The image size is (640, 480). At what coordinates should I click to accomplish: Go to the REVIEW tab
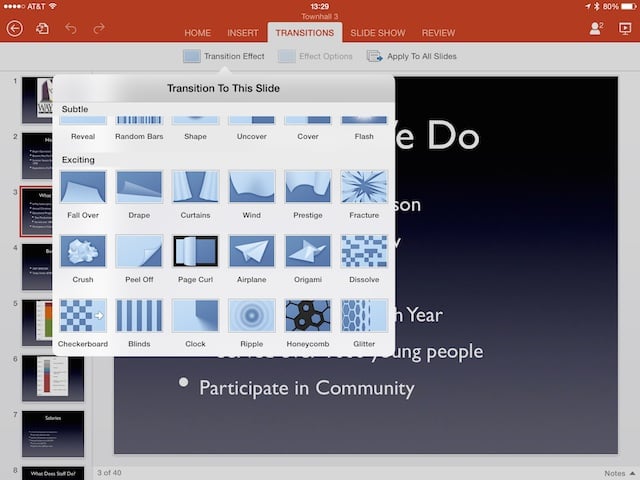438,33
